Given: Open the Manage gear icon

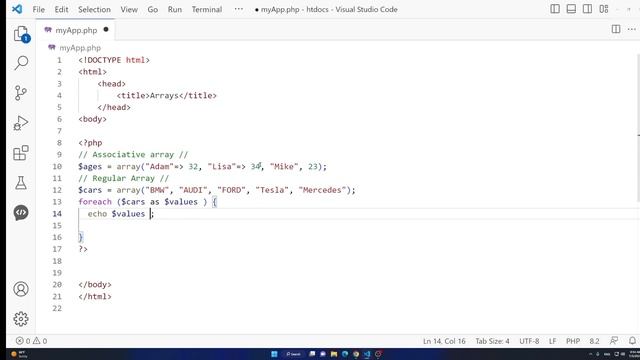Looking at the screenshot, I should pyautogui.click(x=21, y=319).
